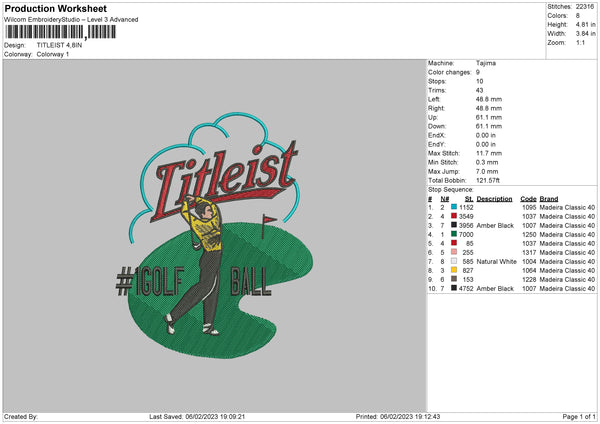Screen dimensions: 600x424
Task: Click the 'Min Stitch:' value '0.3 mm'
Action: click(487, 162)
